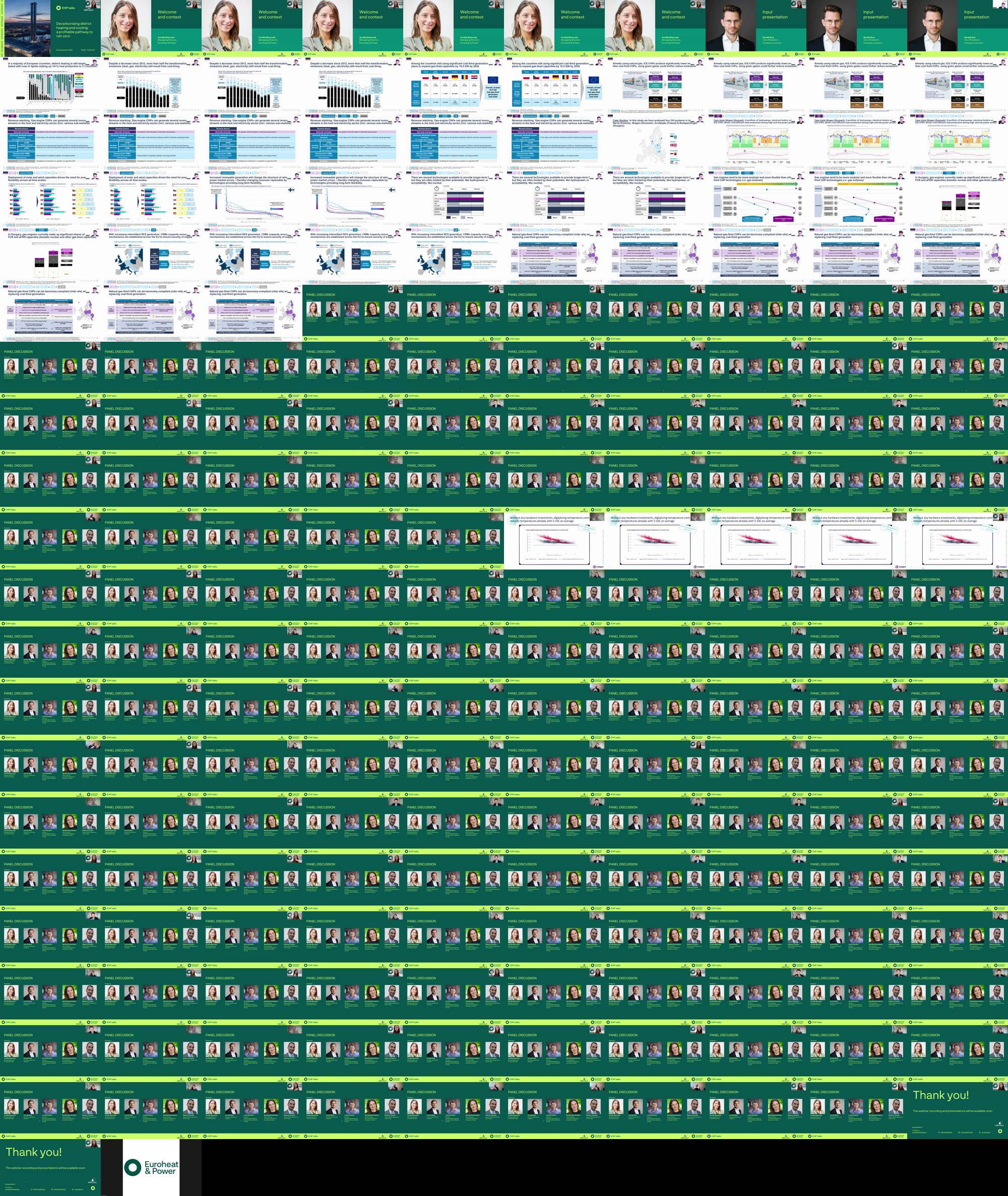1008x1196 pixels.
Task: Select the 'Thank you!' thumbnail in the bottom row
Action: (x=50, y=1166)
